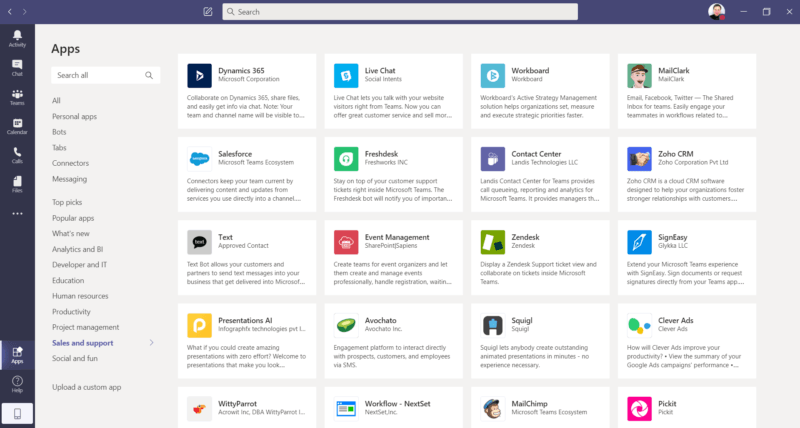Click the SignEasy card title text
The image size is (800, 428).
pos(672,237)
